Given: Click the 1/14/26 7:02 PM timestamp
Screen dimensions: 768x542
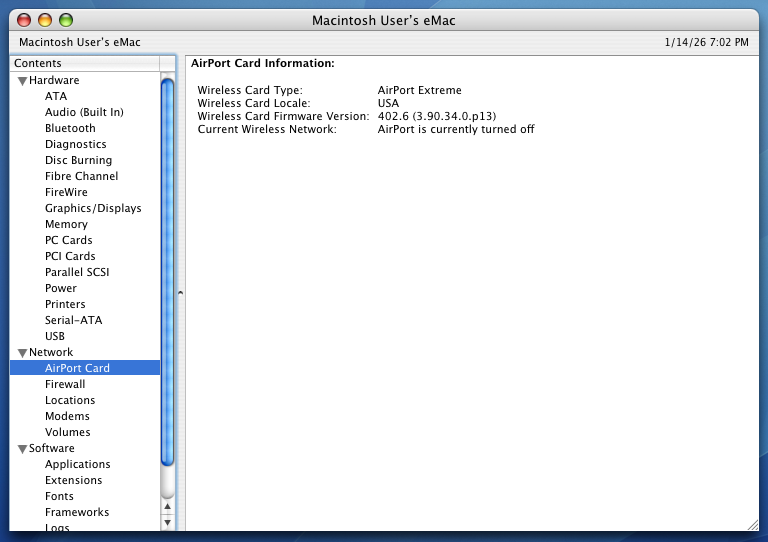Looking at the screenshot, I should point(706,42).
